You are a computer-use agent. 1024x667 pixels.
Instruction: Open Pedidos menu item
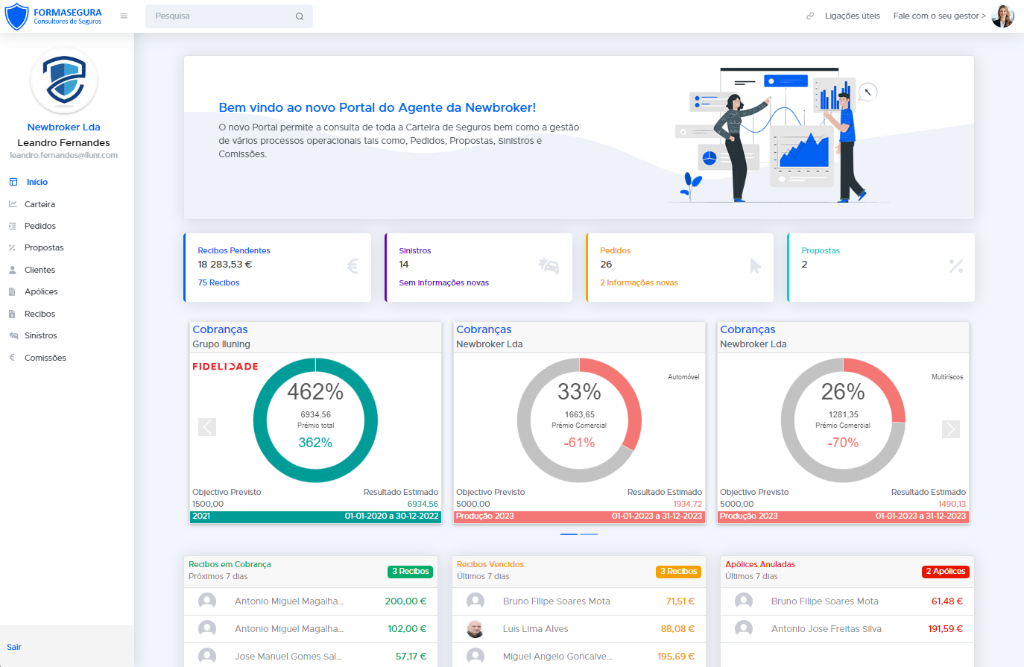pyautogui.click(x=40, y=226)
